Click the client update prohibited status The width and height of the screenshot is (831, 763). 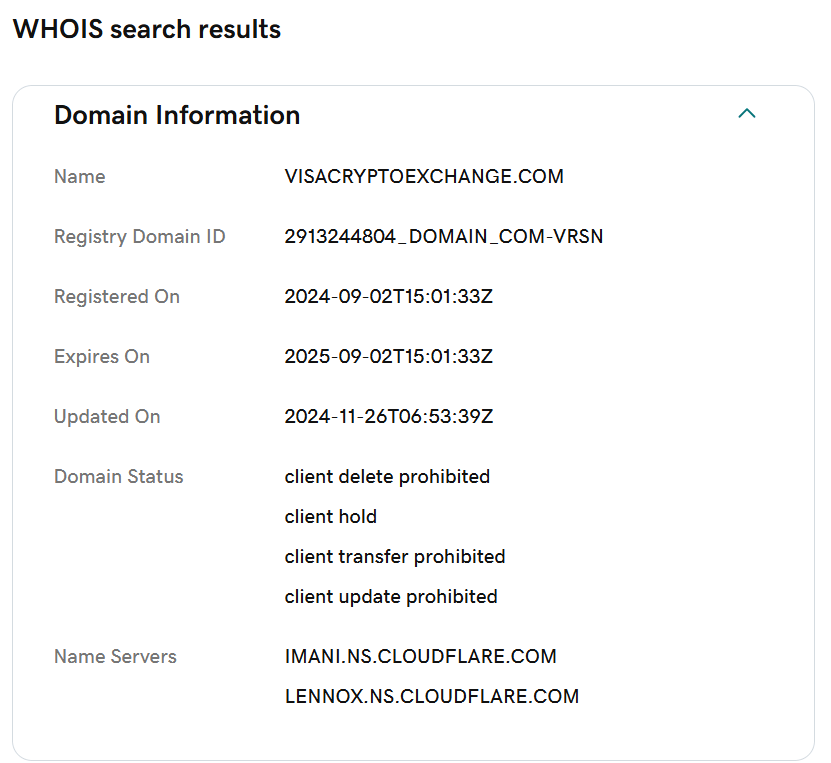pos(391,597)
